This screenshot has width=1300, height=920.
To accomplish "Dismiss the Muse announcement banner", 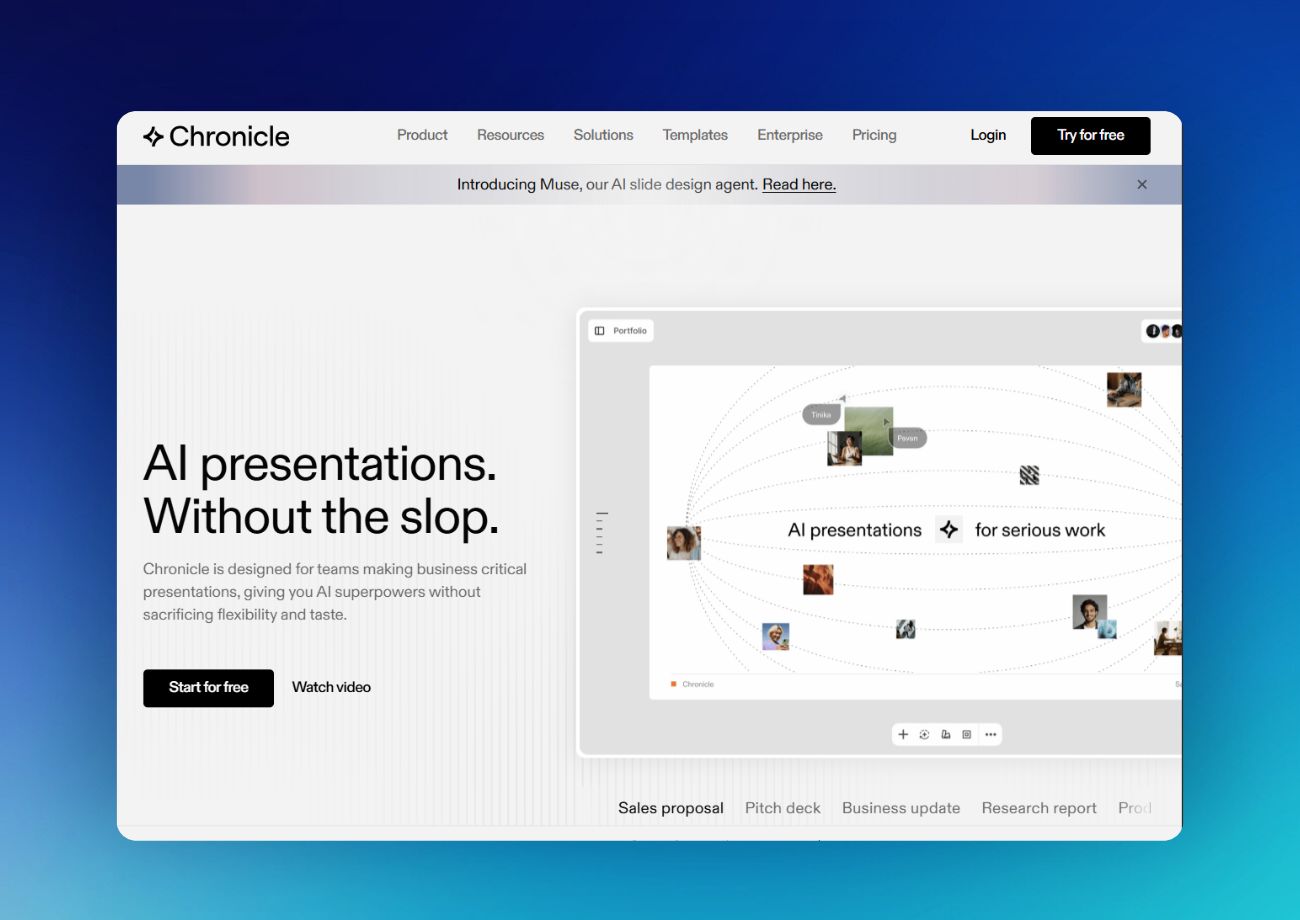I will (x=1142, y=185).
